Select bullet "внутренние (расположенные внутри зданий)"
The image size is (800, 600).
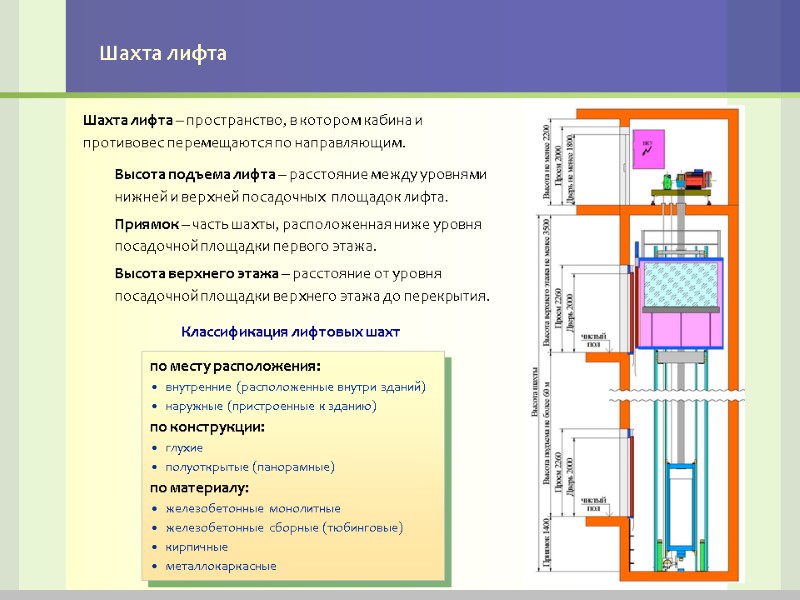295,387
